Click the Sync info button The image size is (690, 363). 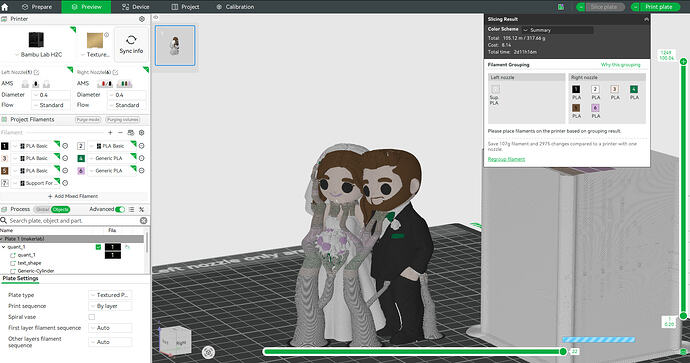pyautogui.click(x=131, y=44)
